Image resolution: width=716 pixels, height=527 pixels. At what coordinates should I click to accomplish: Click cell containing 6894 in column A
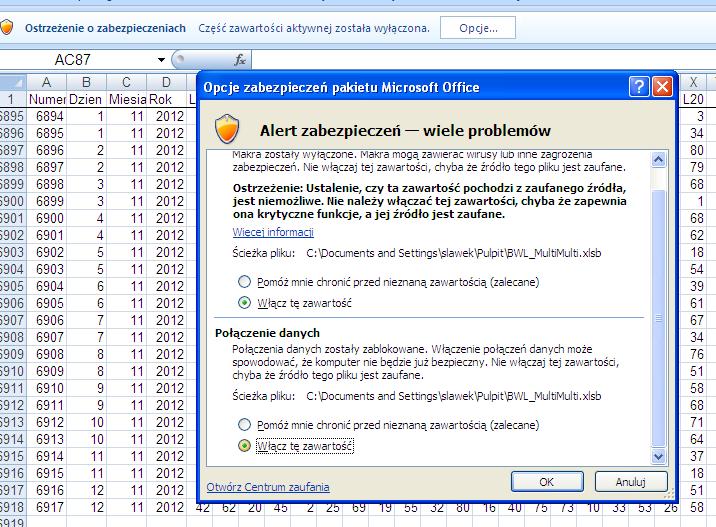[x=47, y=116]
